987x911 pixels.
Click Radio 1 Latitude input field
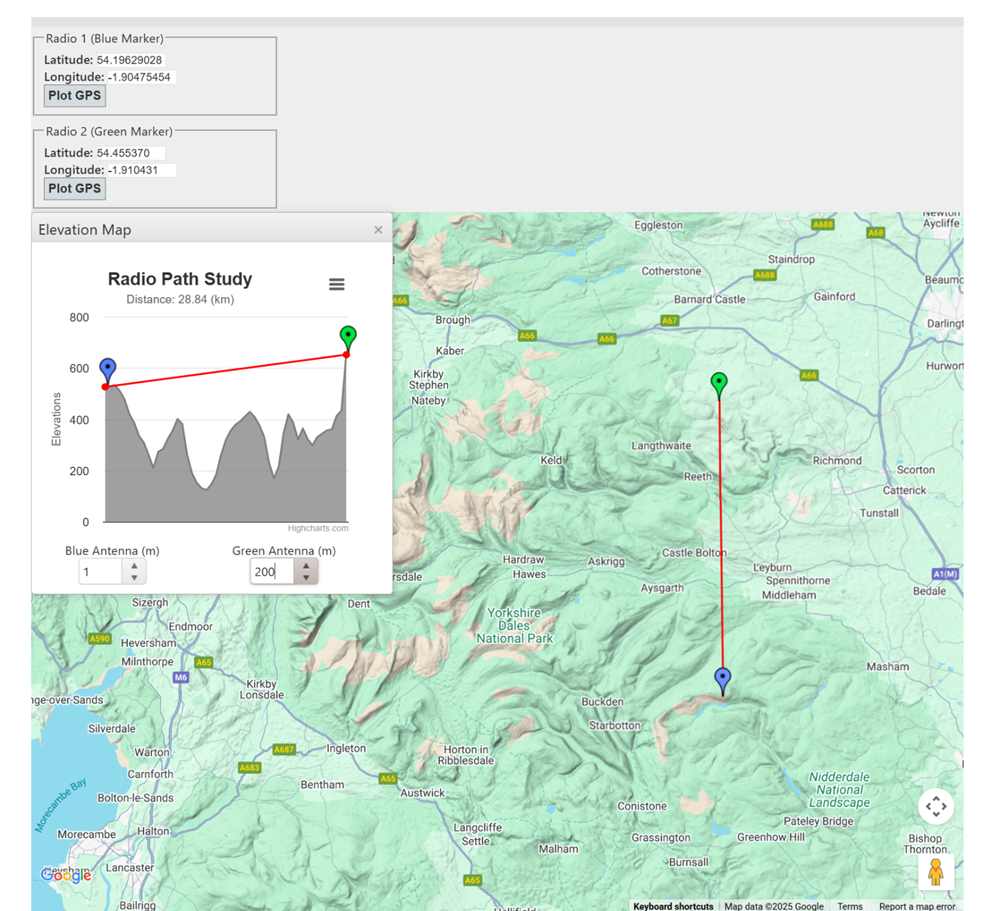(135, 61)
